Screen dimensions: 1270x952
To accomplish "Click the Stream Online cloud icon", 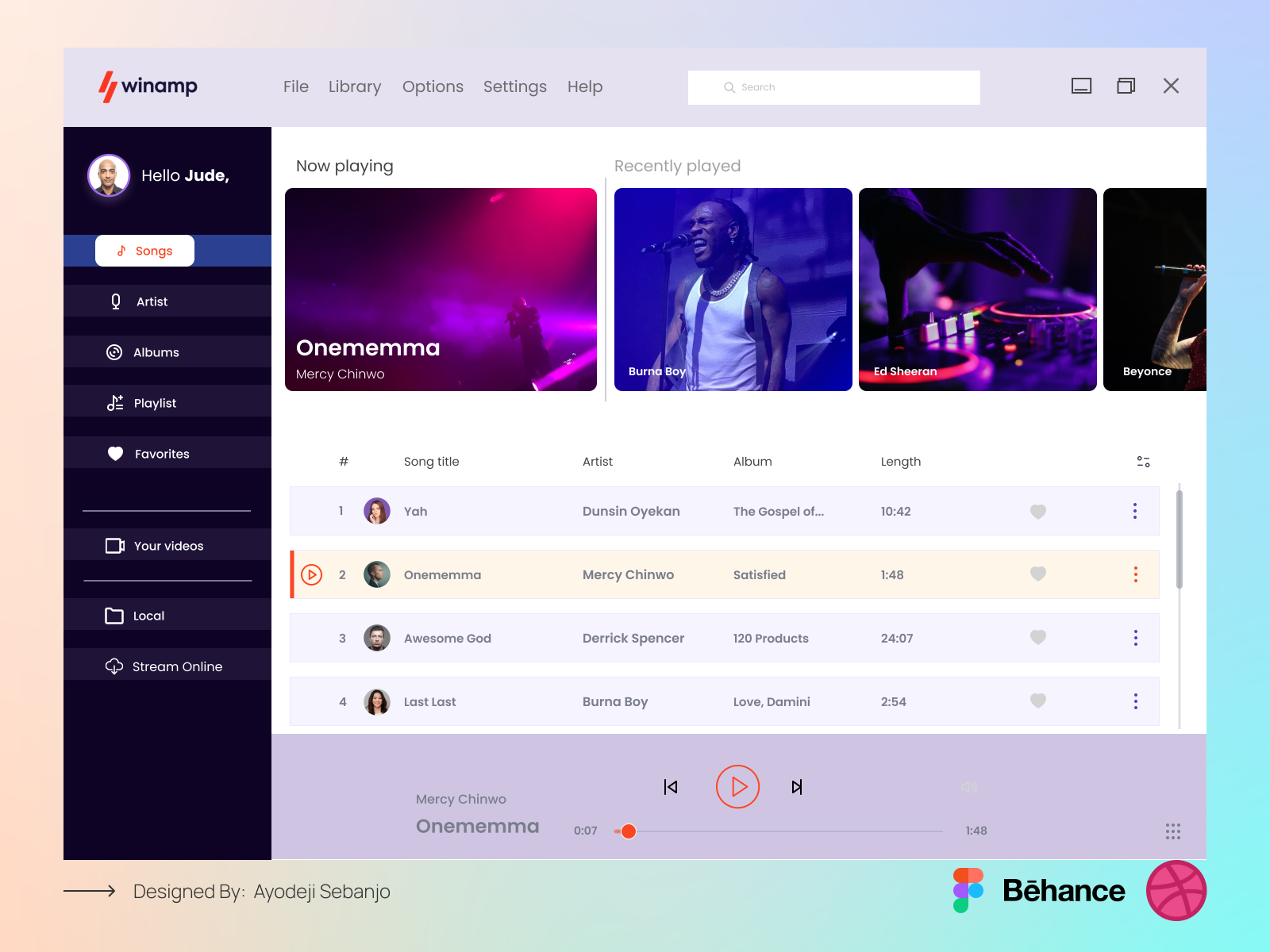I will (115, 666).
